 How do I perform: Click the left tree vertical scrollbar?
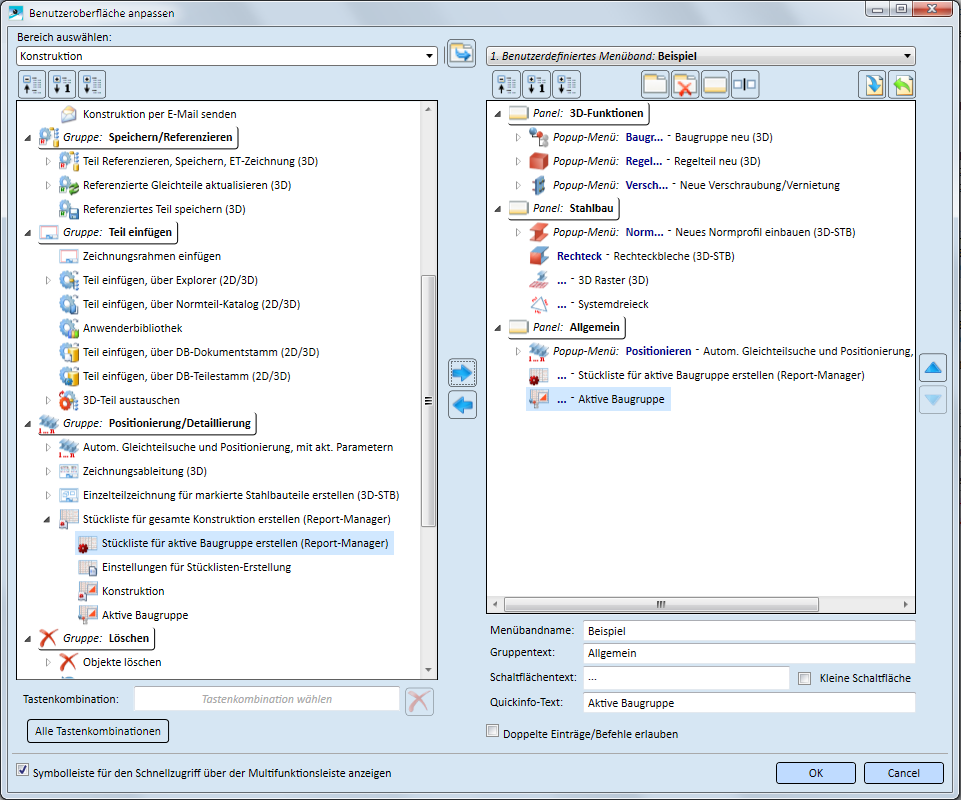coord(429,400)
